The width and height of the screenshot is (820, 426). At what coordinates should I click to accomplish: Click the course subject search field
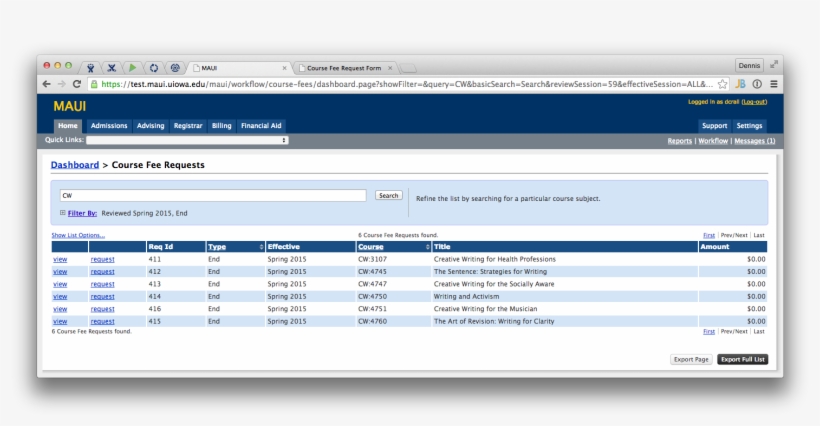[212, 196]
